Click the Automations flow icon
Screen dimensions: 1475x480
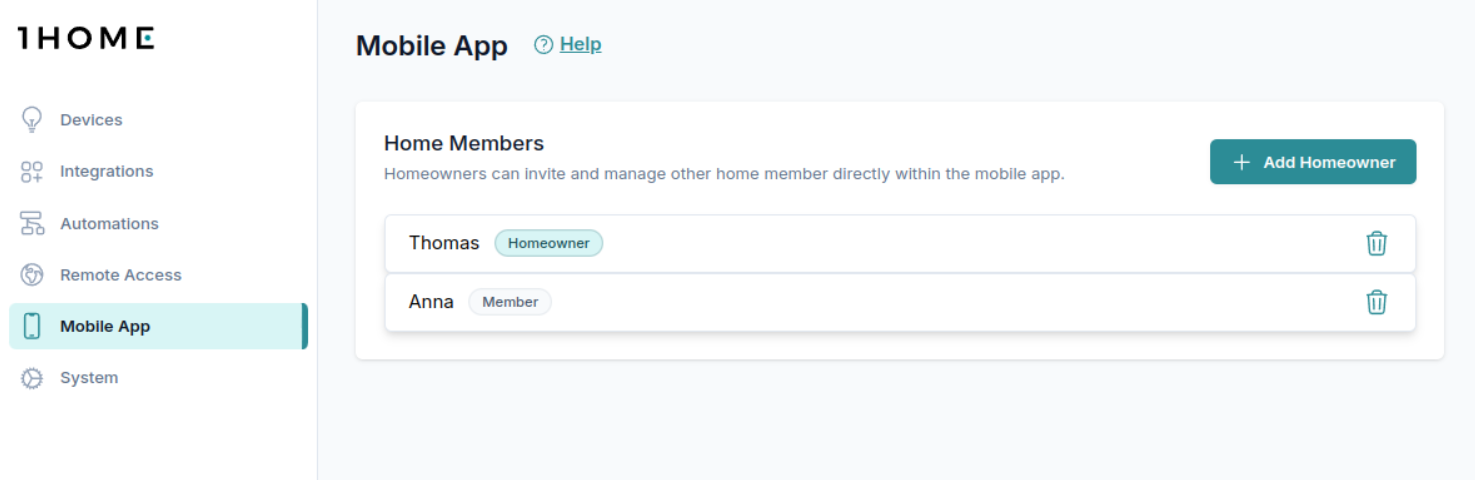[x=32, y=224]
